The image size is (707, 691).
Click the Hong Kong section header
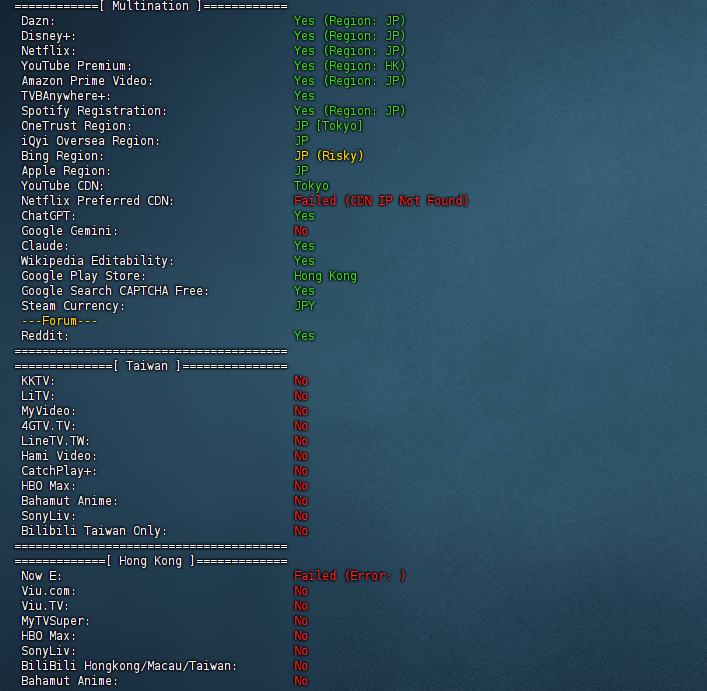coord(151,561)
